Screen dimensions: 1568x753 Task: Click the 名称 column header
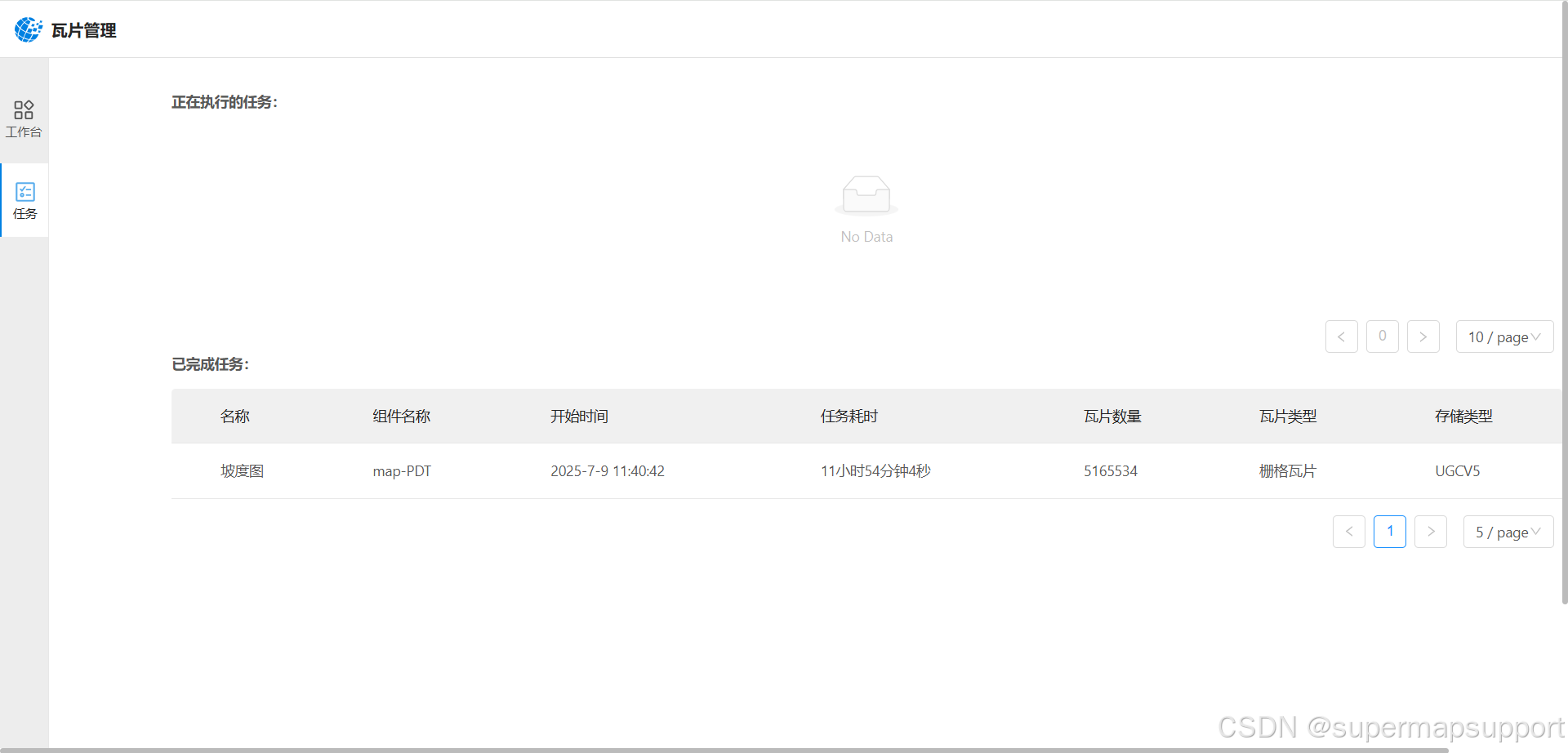(235, 417)
